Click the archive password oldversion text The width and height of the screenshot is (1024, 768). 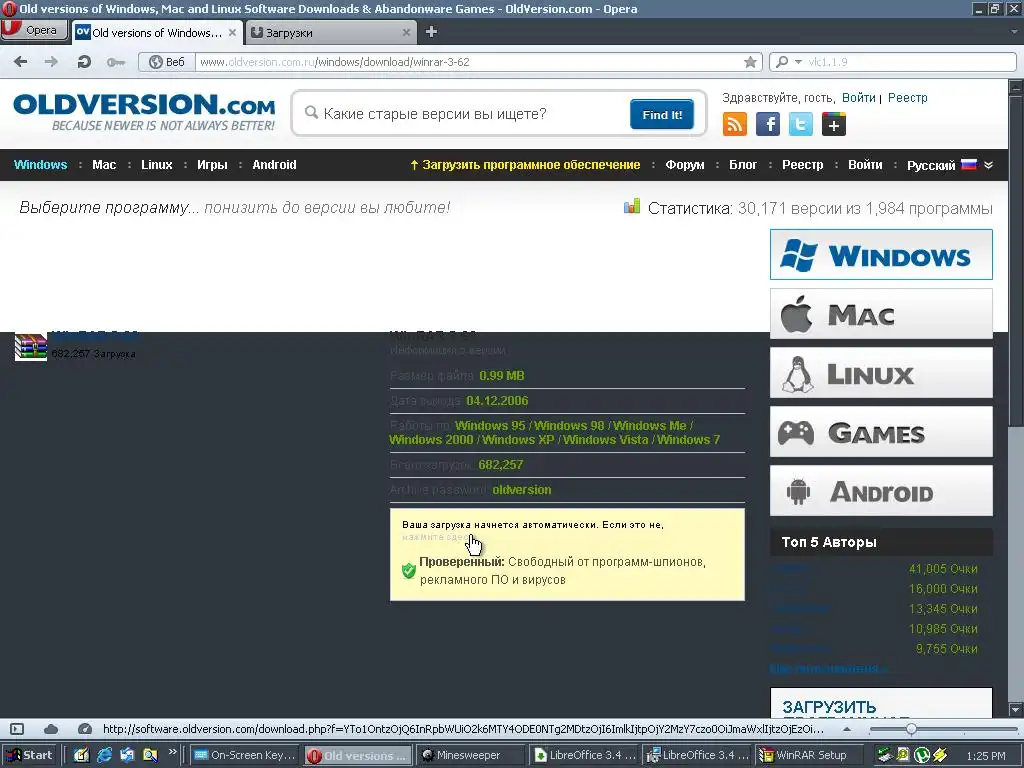click(x=522, y=490)
